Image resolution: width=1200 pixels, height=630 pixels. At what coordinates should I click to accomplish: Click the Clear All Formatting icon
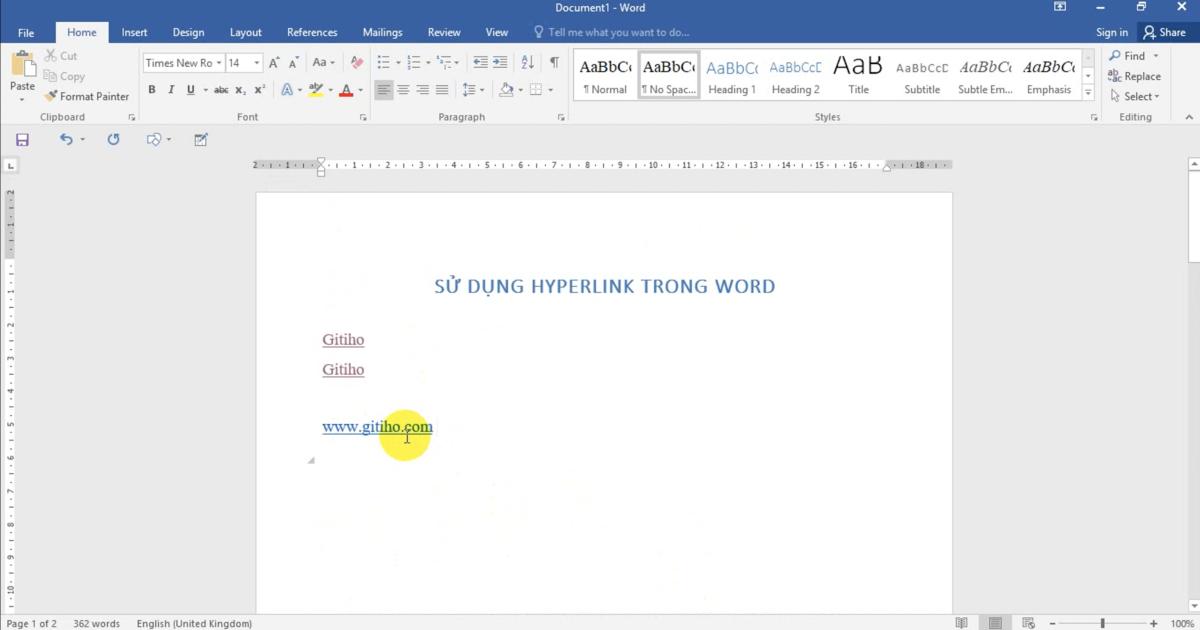[356, 62]
